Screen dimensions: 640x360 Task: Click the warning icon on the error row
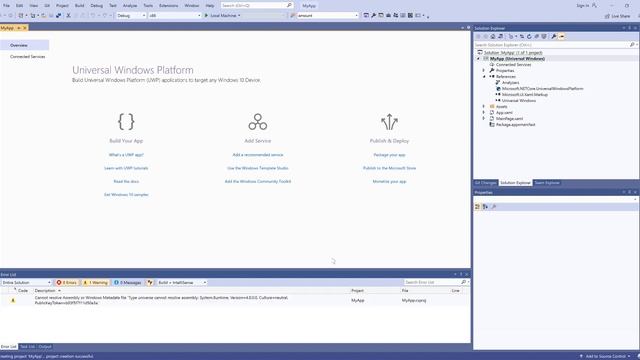click(x=13, y=300)
